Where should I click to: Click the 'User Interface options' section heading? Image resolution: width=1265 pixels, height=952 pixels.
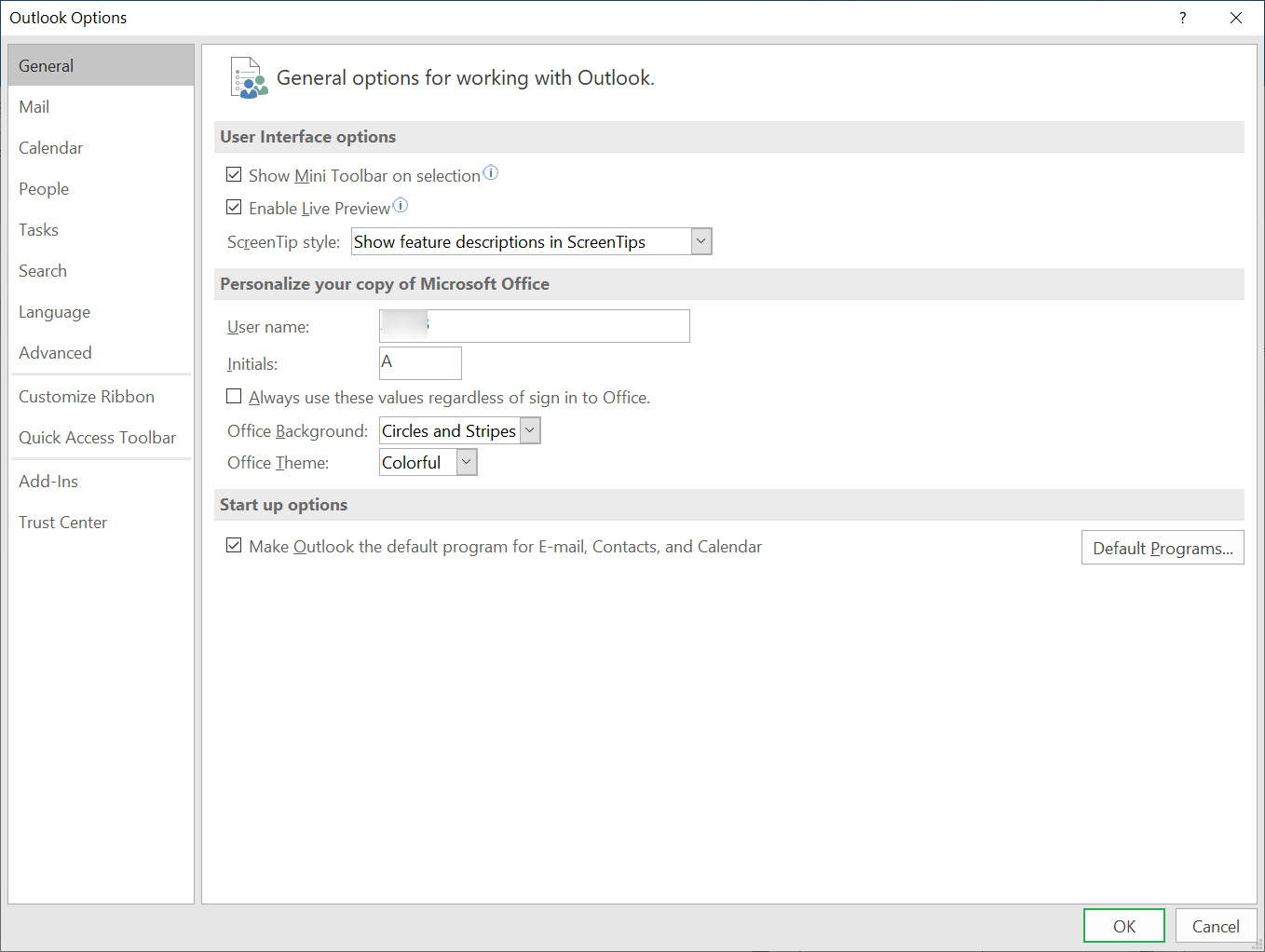click(x=308, y=137)
